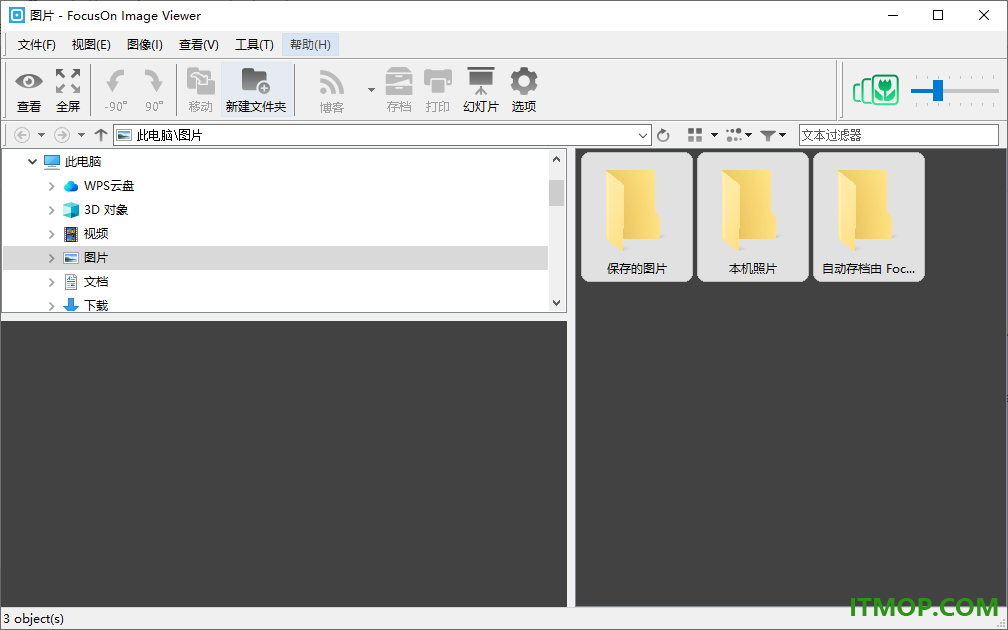Click the funnel filter icon
Screen dimensions: 1008x630
point(768,135)
